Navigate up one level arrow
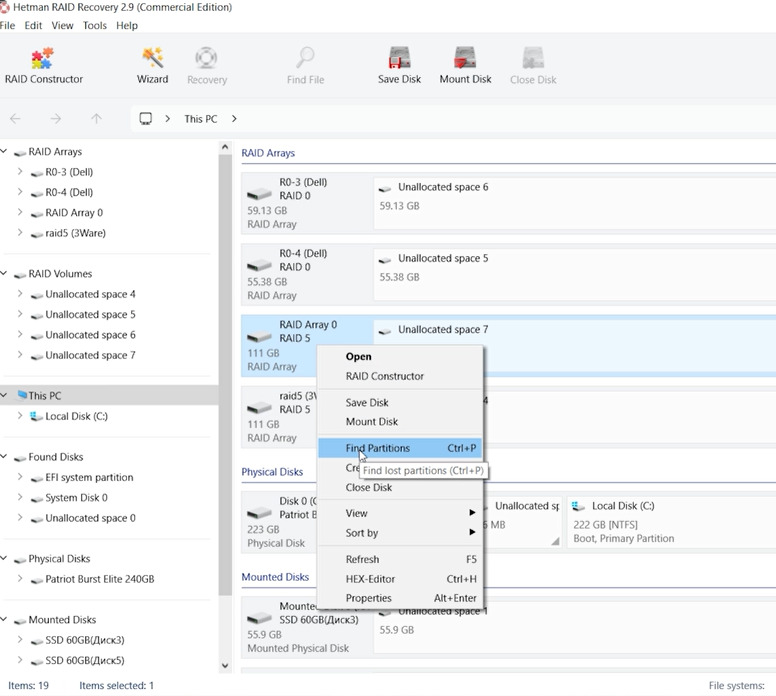The height and width of the screenshot is (696, 776). coord(97,119)
